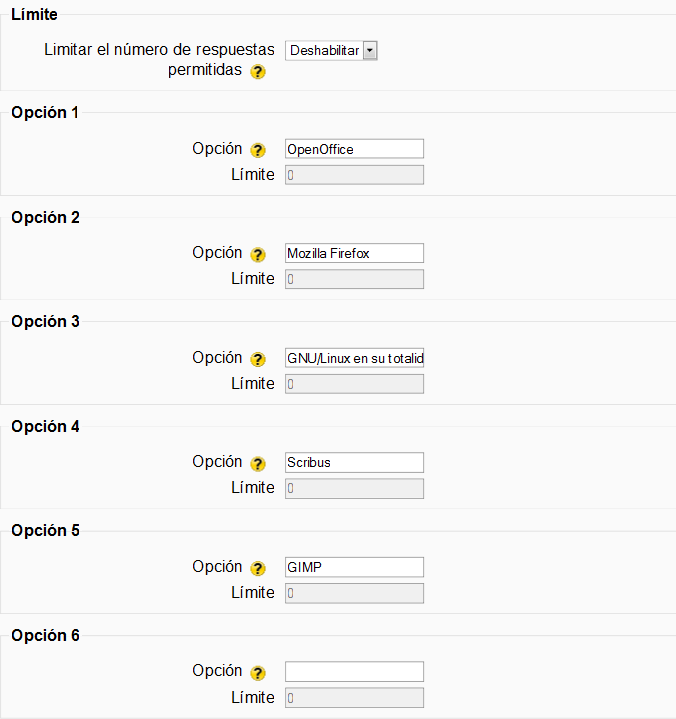
Task: Click the Límite field under GIMP
Action: [x=354, y=593]
